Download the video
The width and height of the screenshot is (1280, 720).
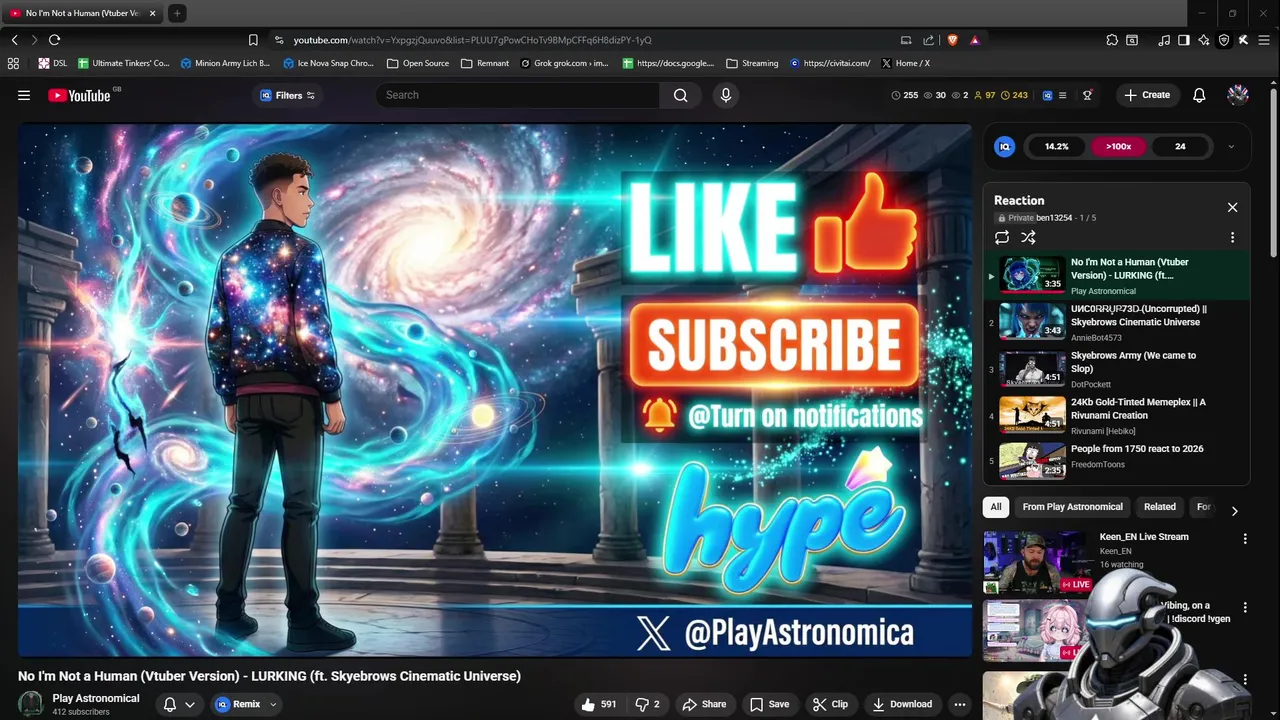(x=902, y=704)
